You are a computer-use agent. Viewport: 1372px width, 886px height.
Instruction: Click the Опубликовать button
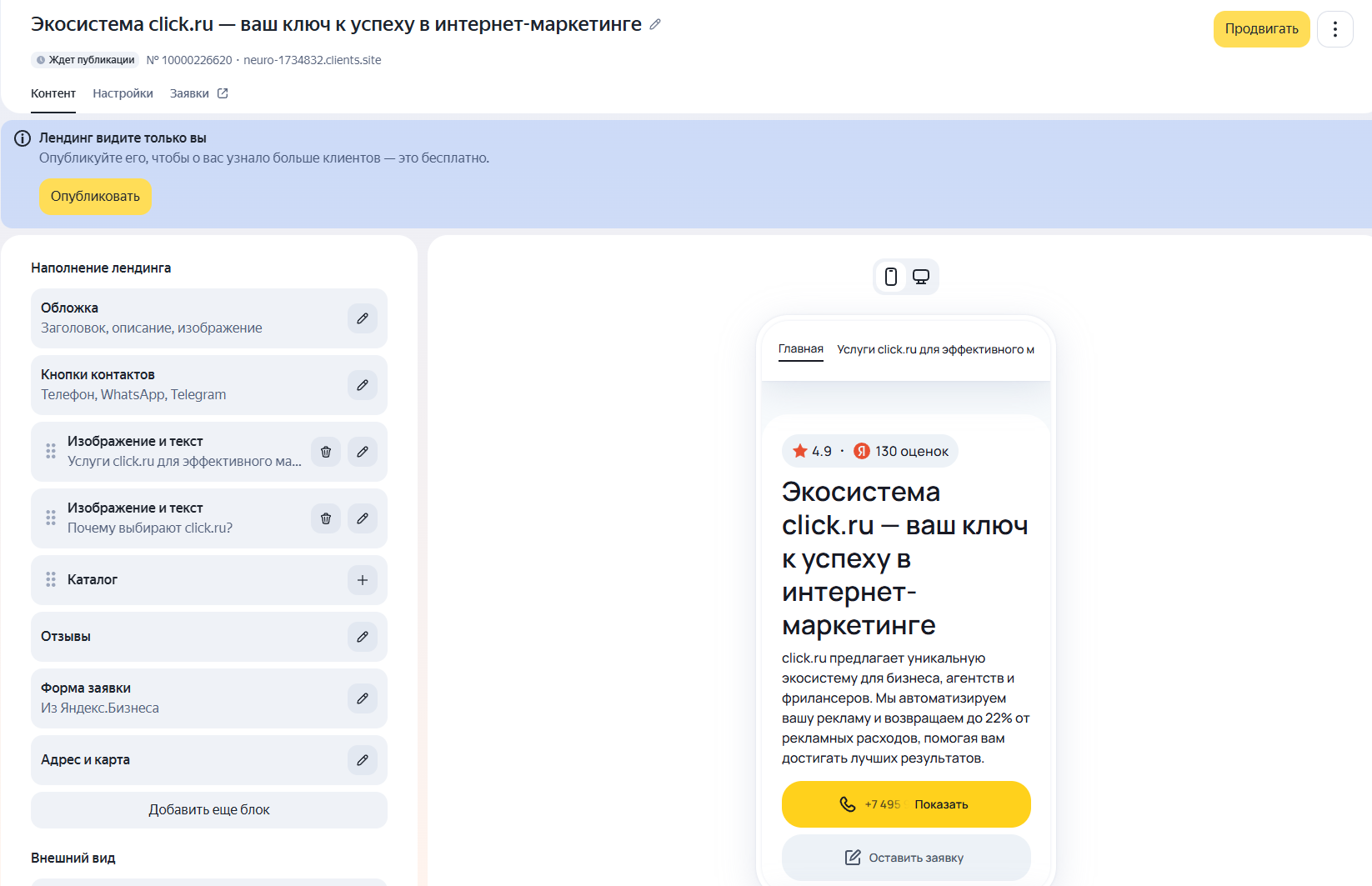95,197
